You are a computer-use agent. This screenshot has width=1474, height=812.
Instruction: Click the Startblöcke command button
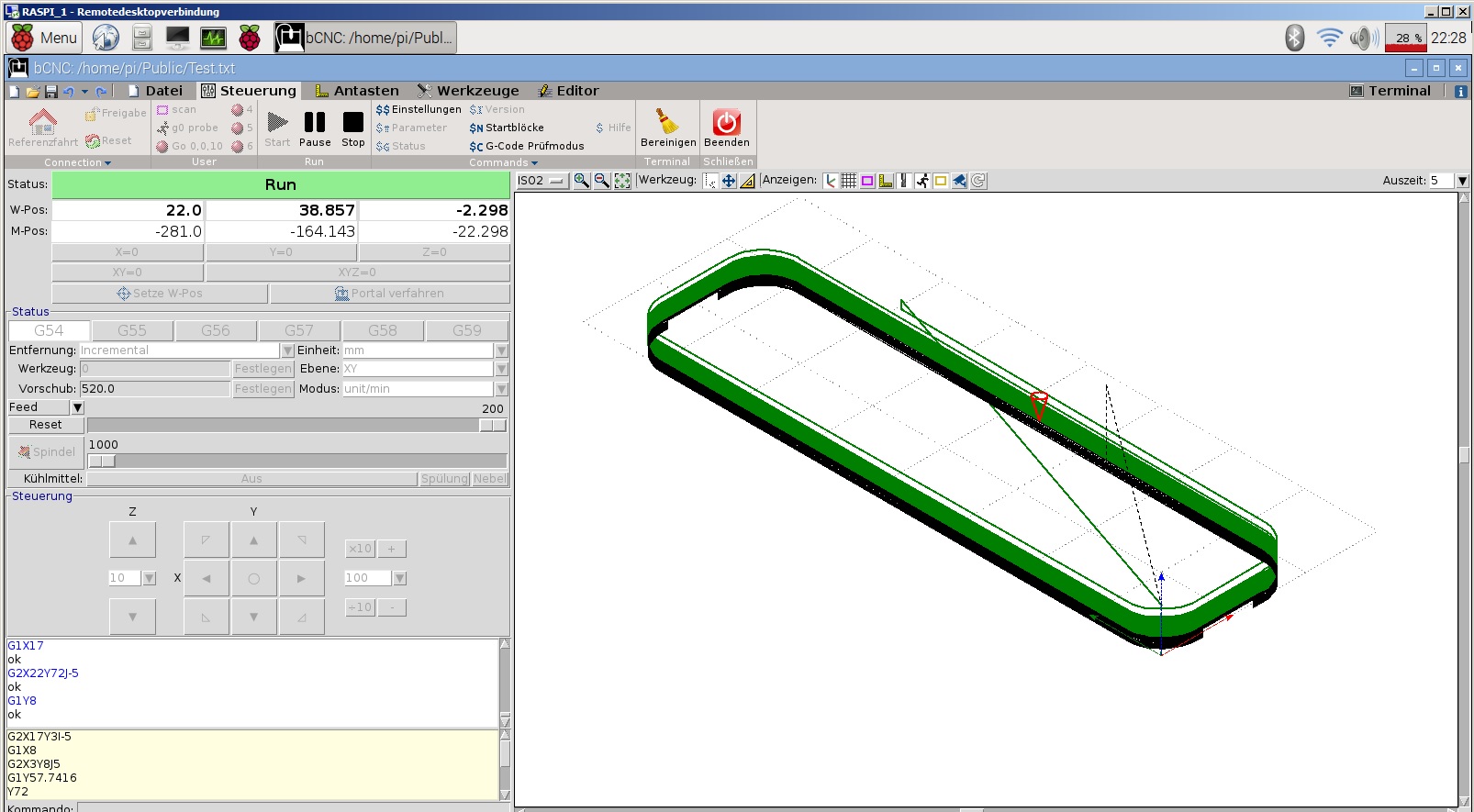tap(507, 128)
